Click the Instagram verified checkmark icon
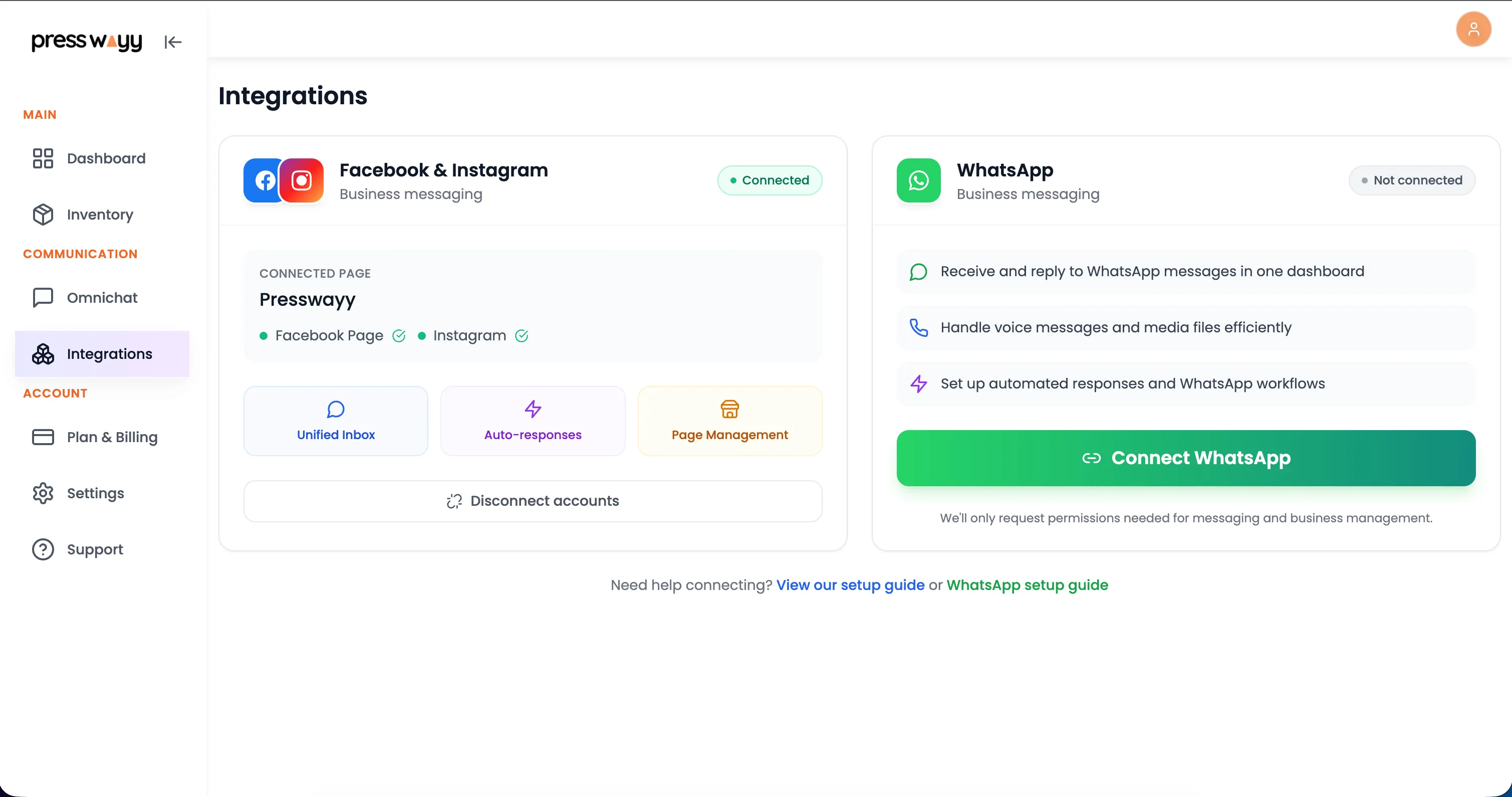This screenshot has height=797, width=1512. click(522, 335)
